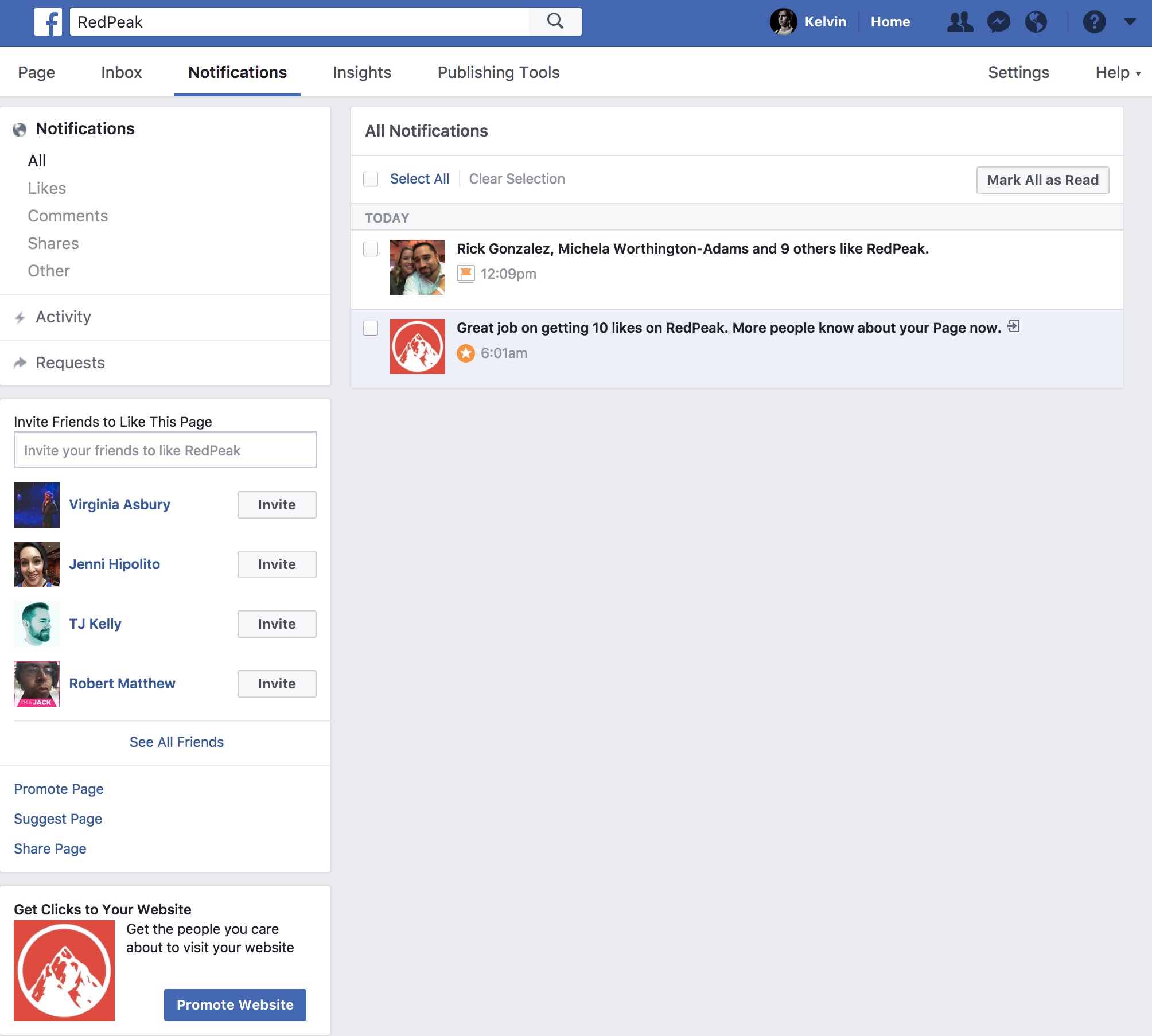Open the Activity section

[63, 317]
